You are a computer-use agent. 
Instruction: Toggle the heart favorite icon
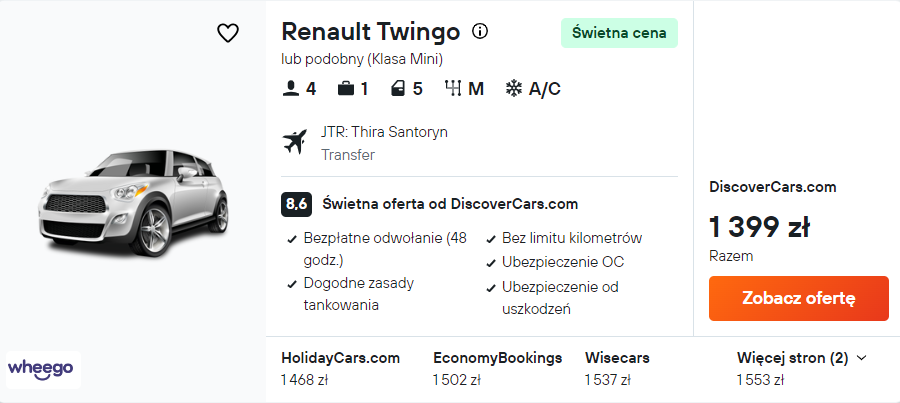point(228,33)
